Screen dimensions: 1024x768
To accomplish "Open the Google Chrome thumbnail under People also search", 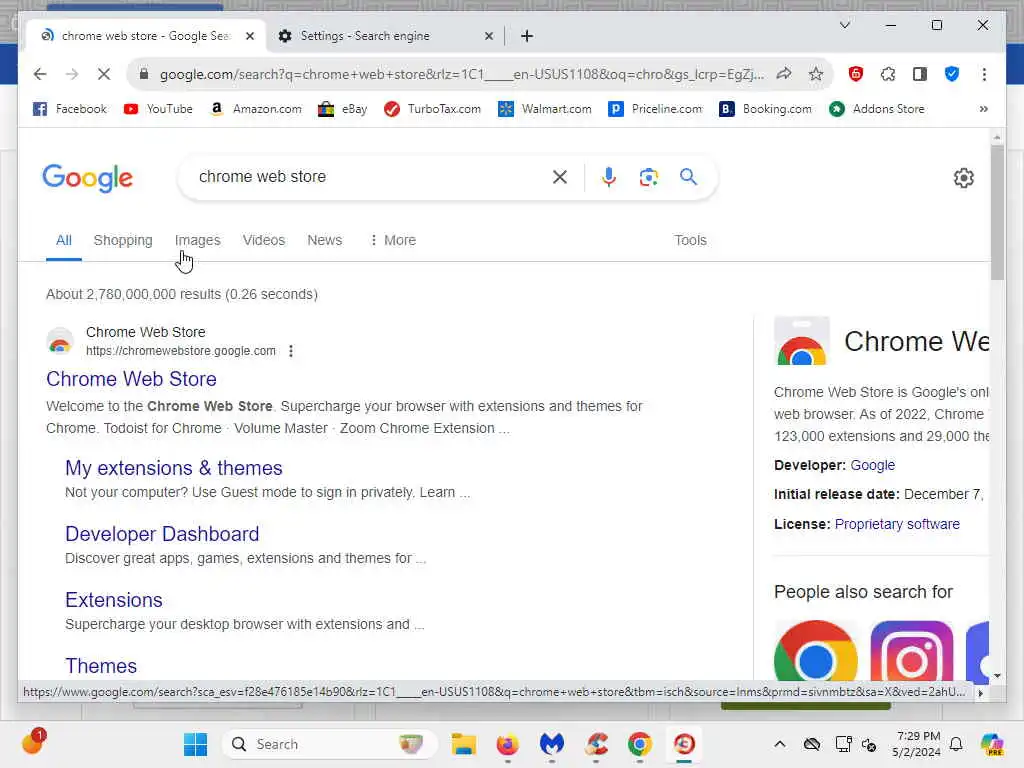I will pos(815,650).
